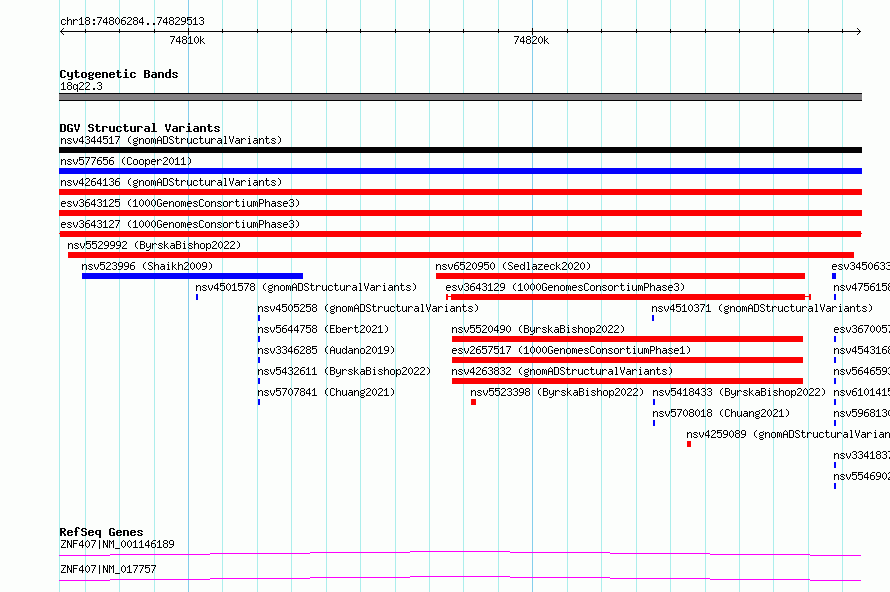Viewport: 890px width, 592px height.
Task: Click the red bar under esv3643127
Action: (x=460, y=234)
